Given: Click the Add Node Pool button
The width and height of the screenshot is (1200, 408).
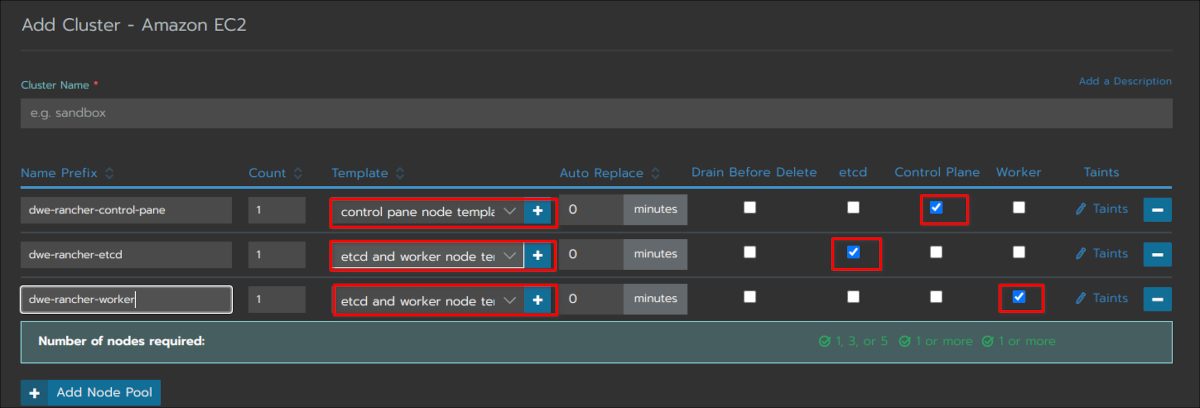Looking at the screenshot, I should (x=91, y=393).
